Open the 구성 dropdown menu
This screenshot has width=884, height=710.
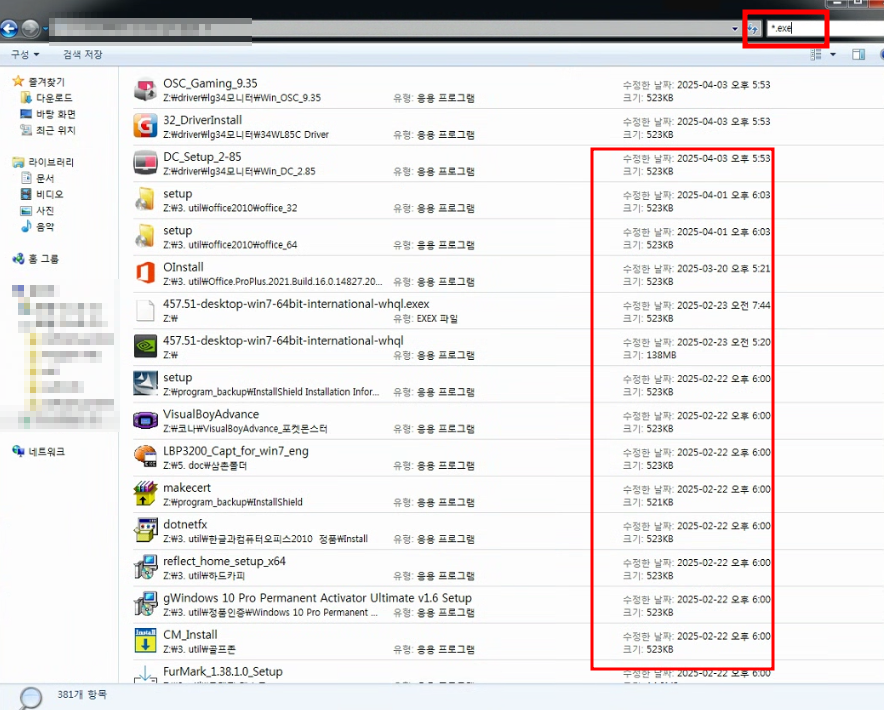25,55
